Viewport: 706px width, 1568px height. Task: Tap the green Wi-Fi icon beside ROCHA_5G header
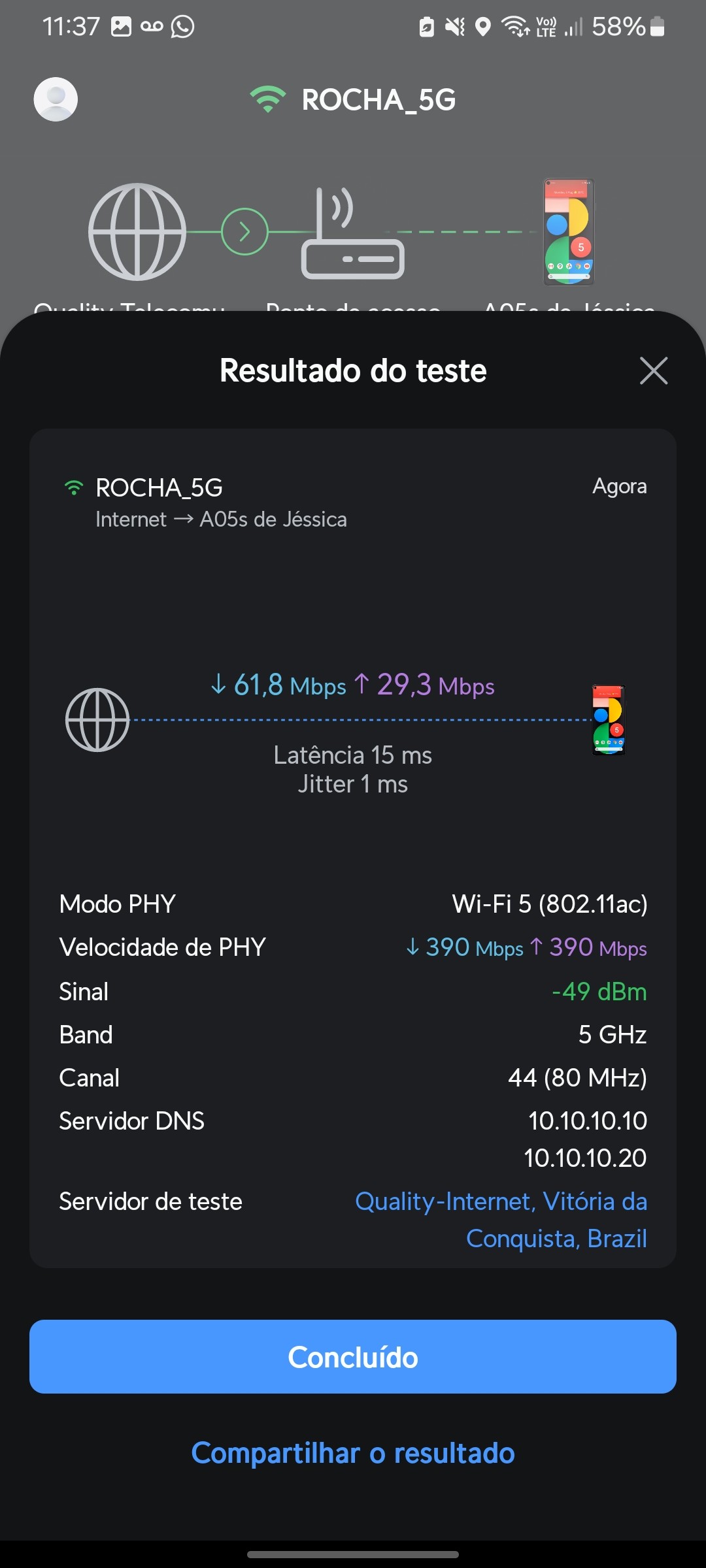pyautogui.click(x=267, y=99)
